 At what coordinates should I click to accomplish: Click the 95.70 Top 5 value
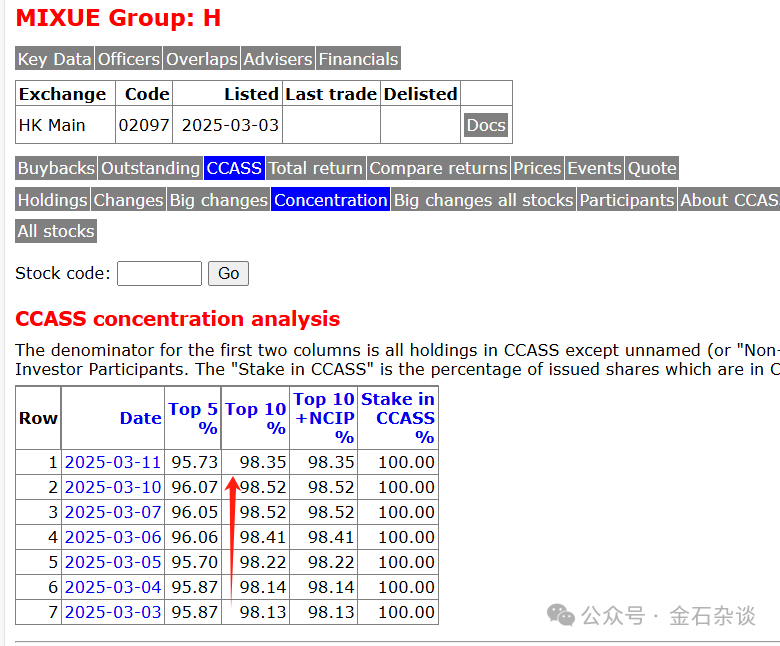coord(195,562)
